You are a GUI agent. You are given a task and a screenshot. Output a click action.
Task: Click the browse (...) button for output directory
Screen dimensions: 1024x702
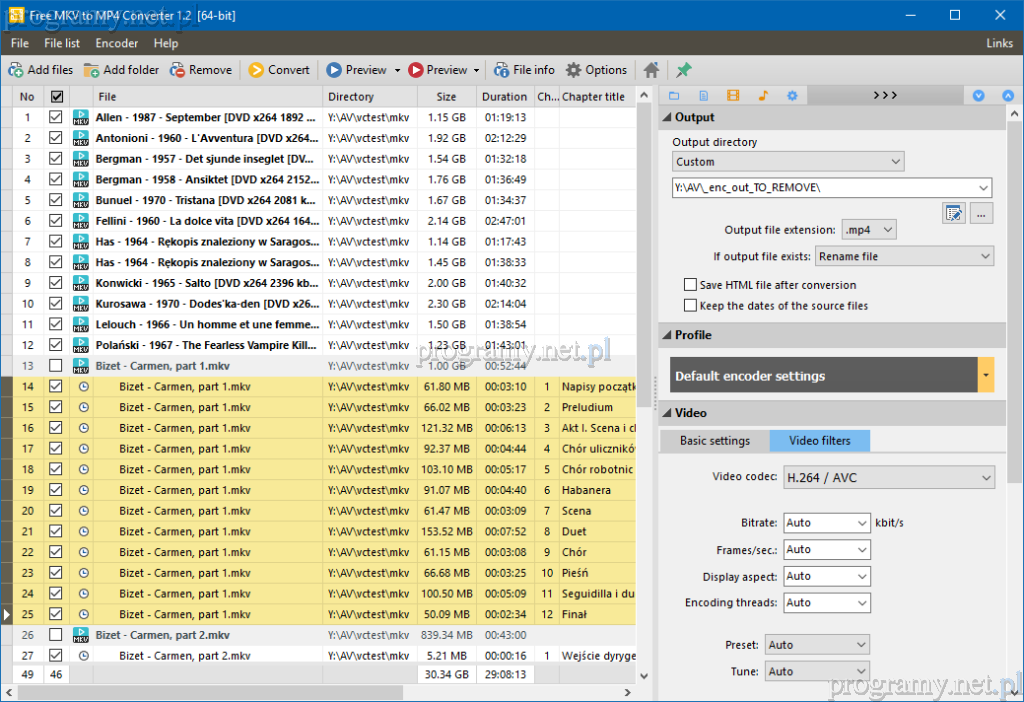(981, 212)
